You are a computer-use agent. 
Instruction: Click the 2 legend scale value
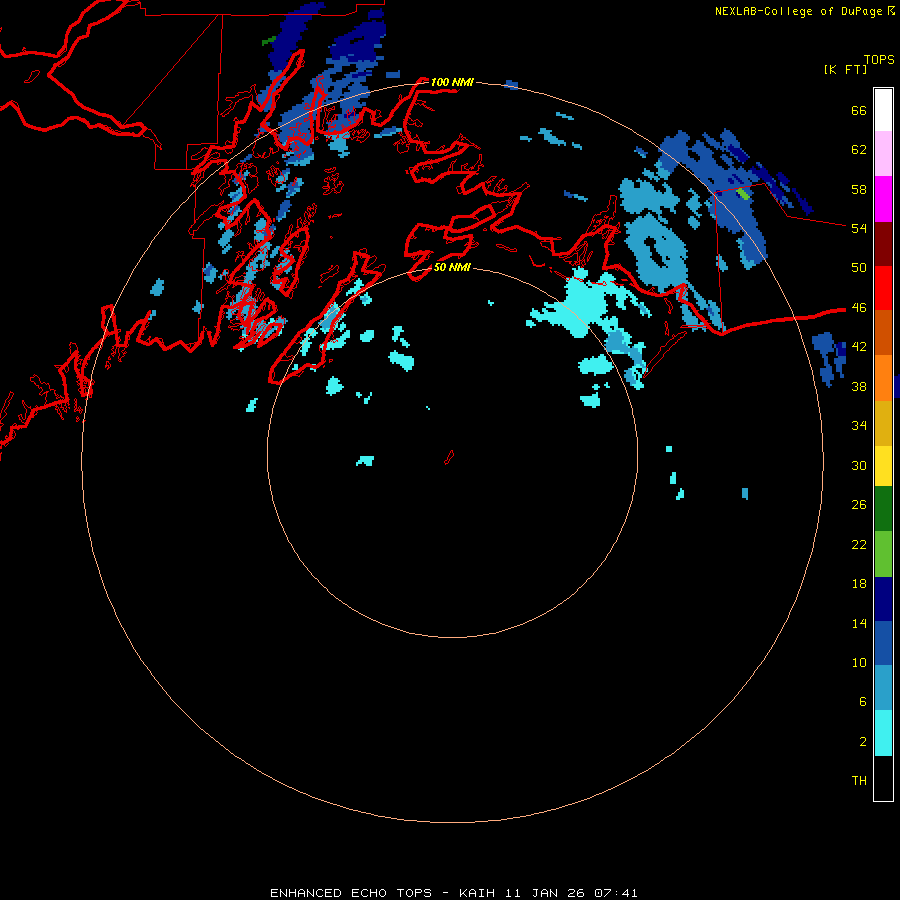click(863, 741)
